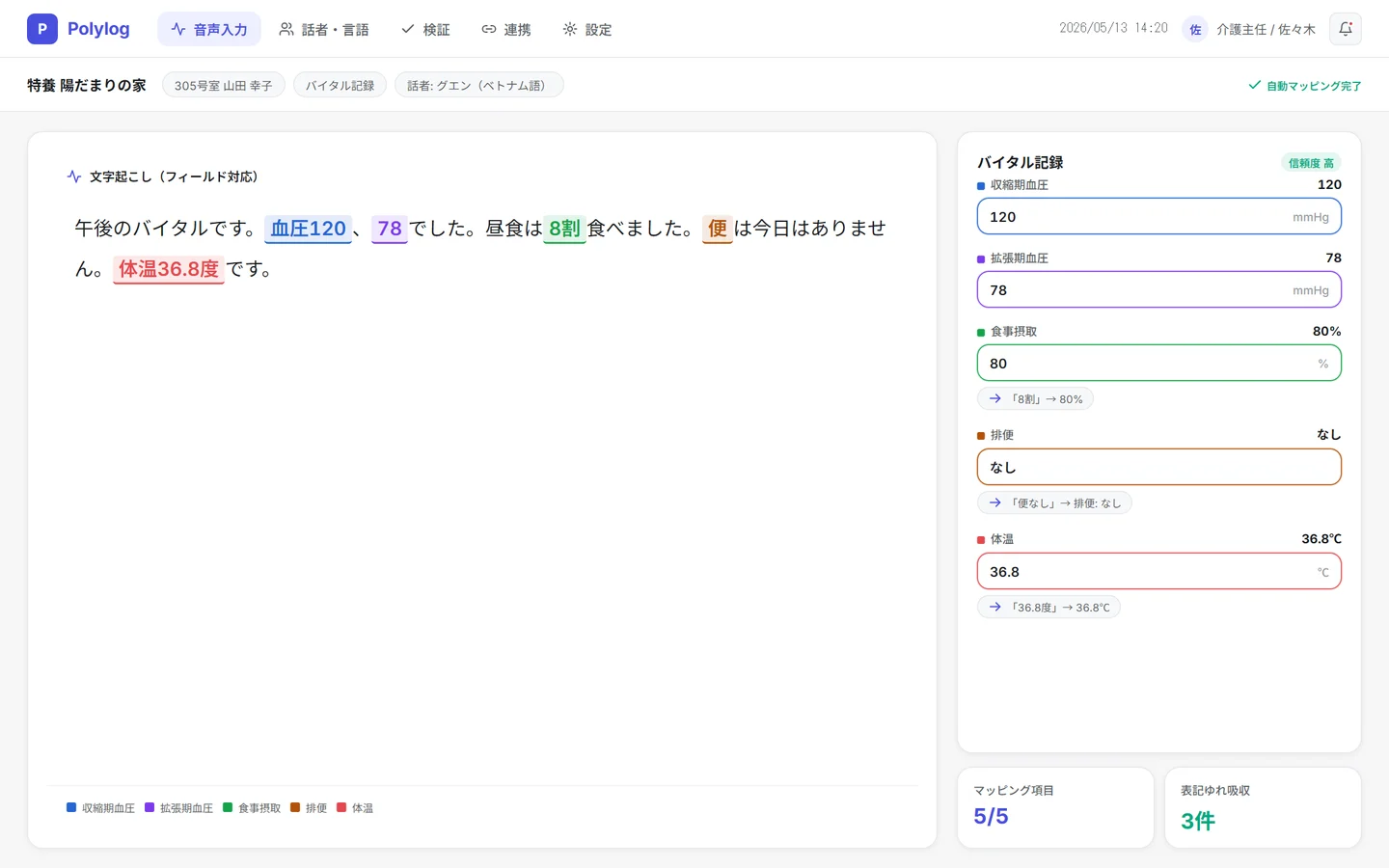Click the 食事摂取 input field
The image size is (1389, 868).
pos(1159,363)
